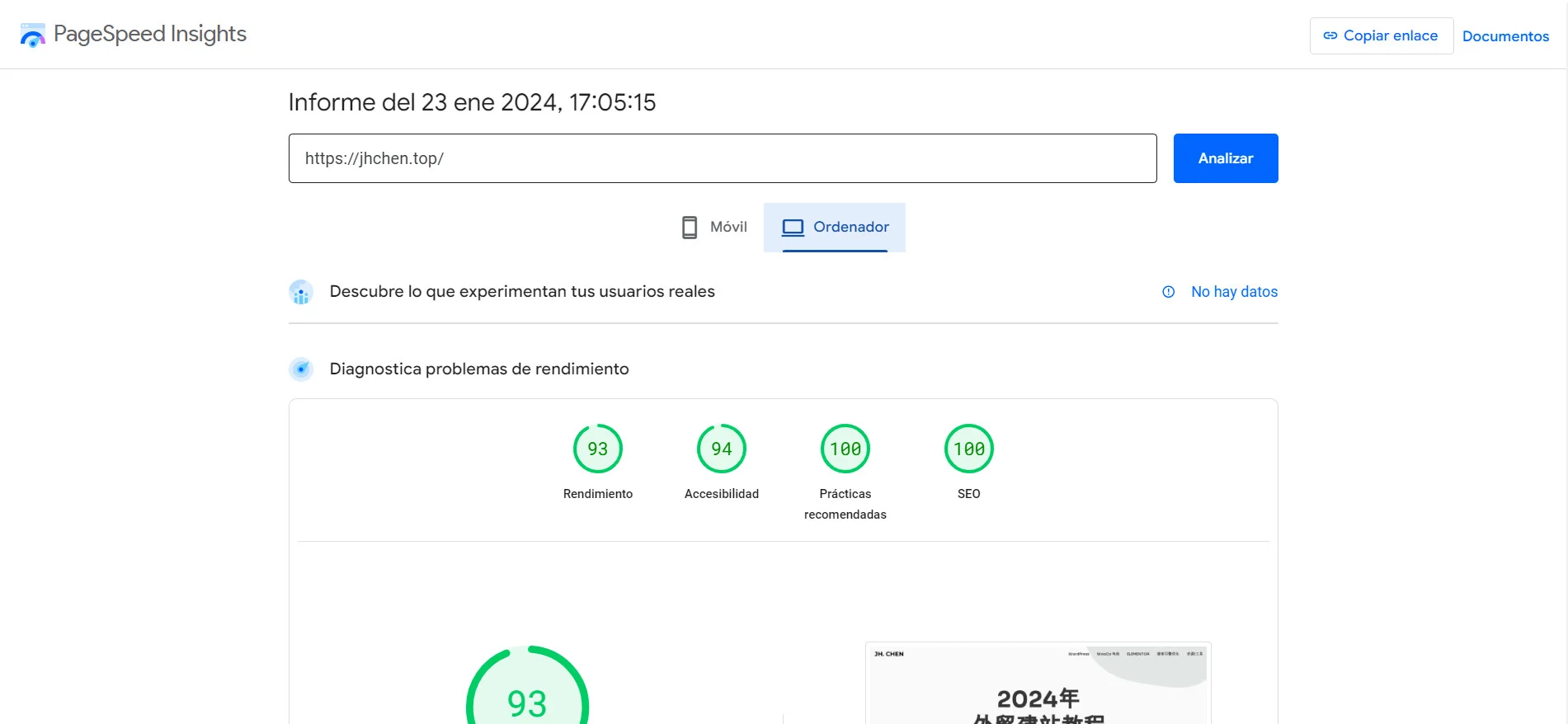Focus the URL field with https://jhchen.top/
The image size is (1568, 724).
(x=723, y=158)
